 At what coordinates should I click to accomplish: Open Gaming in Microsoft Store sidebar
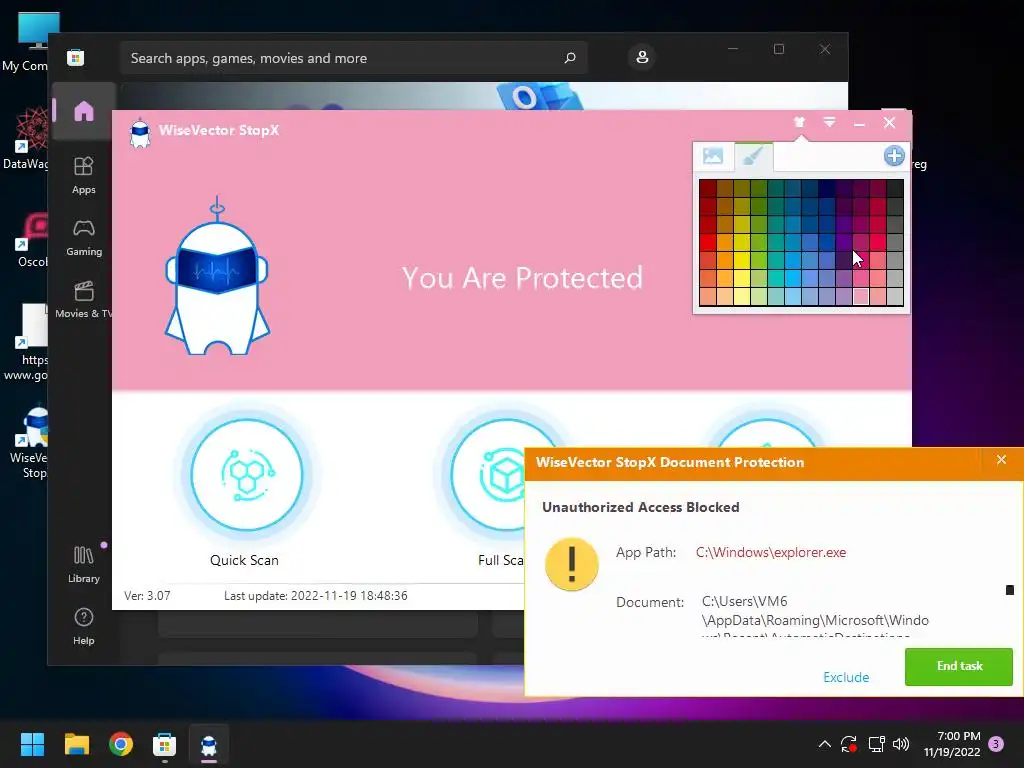point(84,237)
